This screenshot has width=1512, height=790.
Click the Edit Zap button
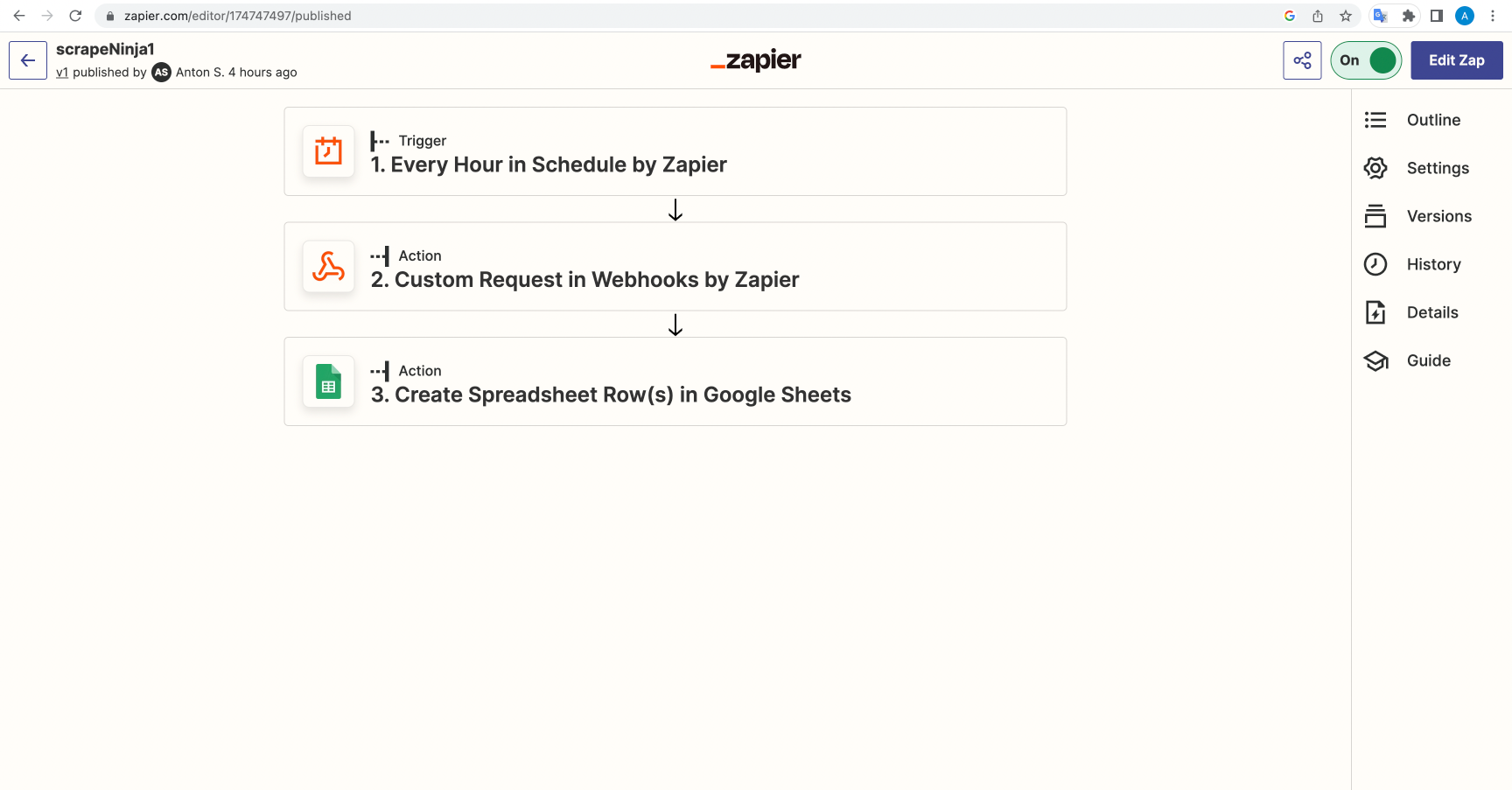coord(1456,60)
